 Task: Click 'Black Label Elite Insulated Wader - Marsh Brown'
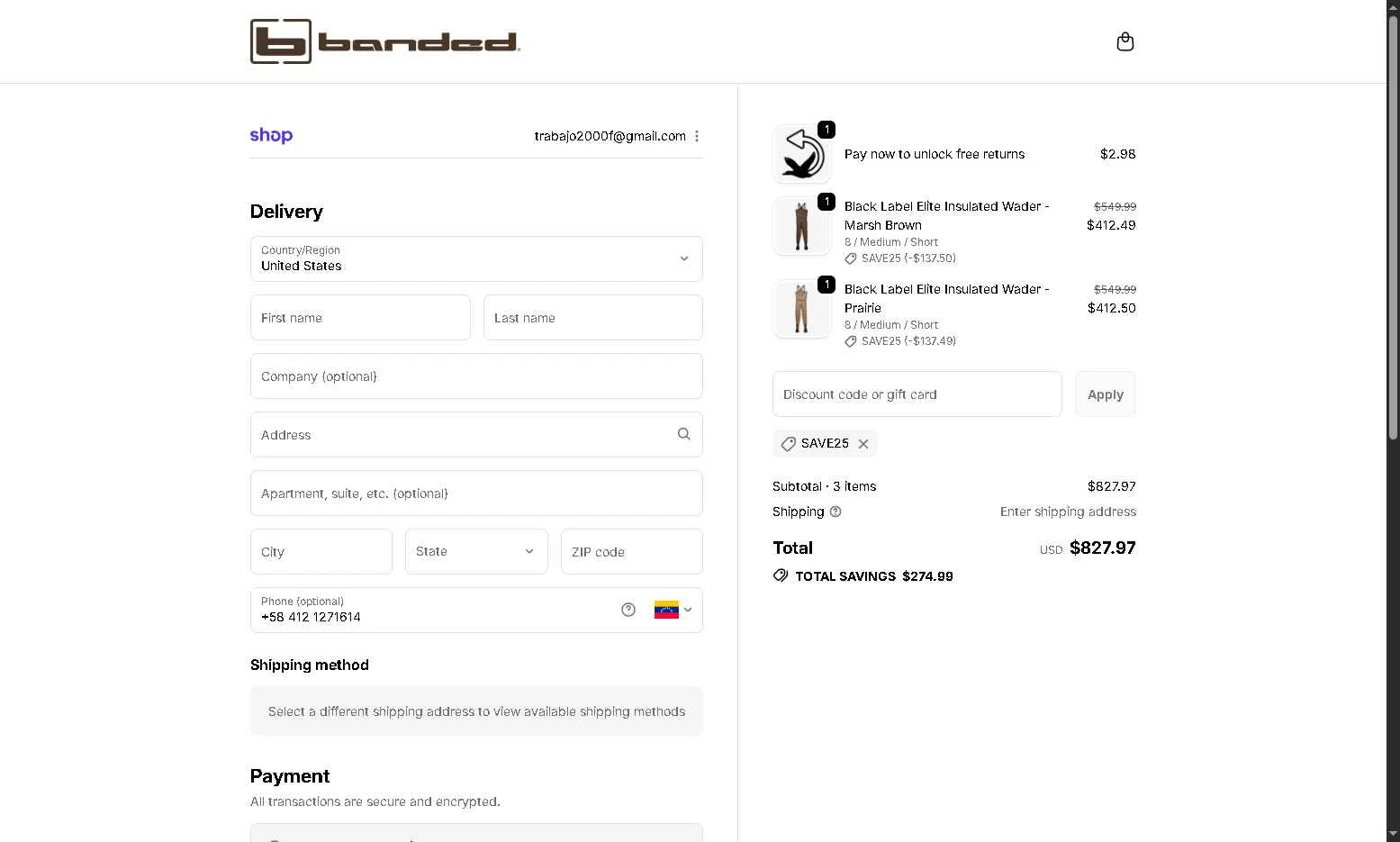point(947,215)
